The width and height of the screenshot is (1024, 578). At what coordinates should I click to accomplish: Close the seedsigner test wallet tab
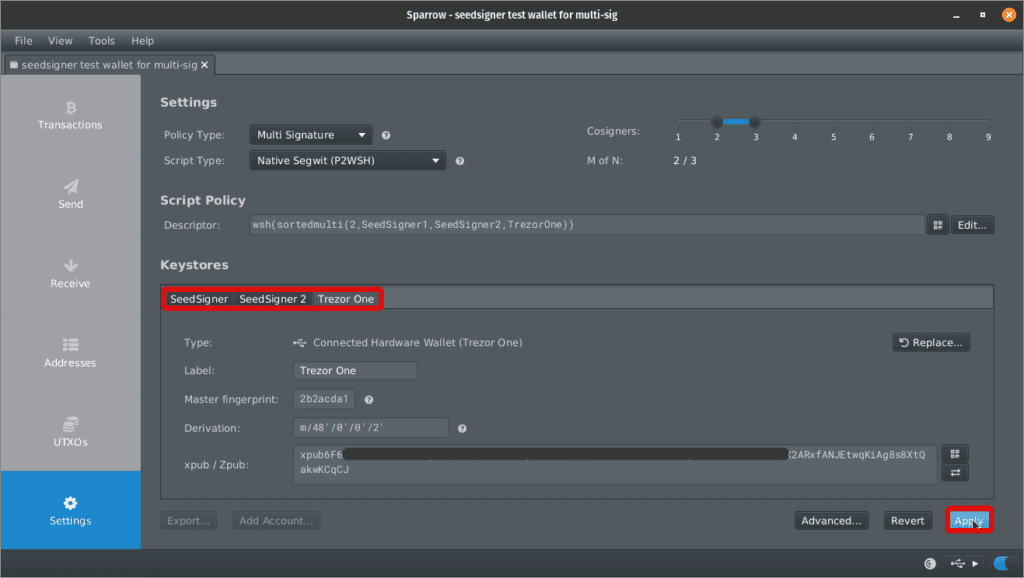[x=204, y=65]
